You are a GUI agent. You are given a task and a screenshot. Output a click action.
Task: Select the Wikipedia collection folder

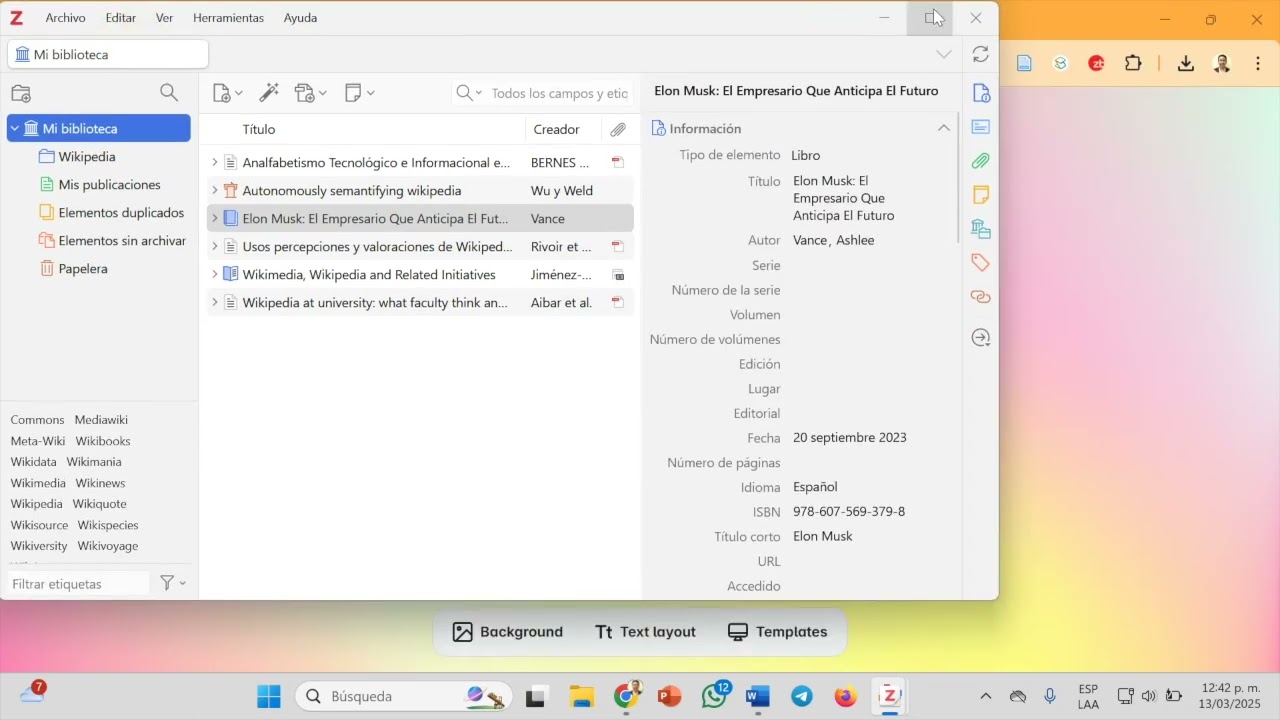pyautogui.click(x=87, y=157)
